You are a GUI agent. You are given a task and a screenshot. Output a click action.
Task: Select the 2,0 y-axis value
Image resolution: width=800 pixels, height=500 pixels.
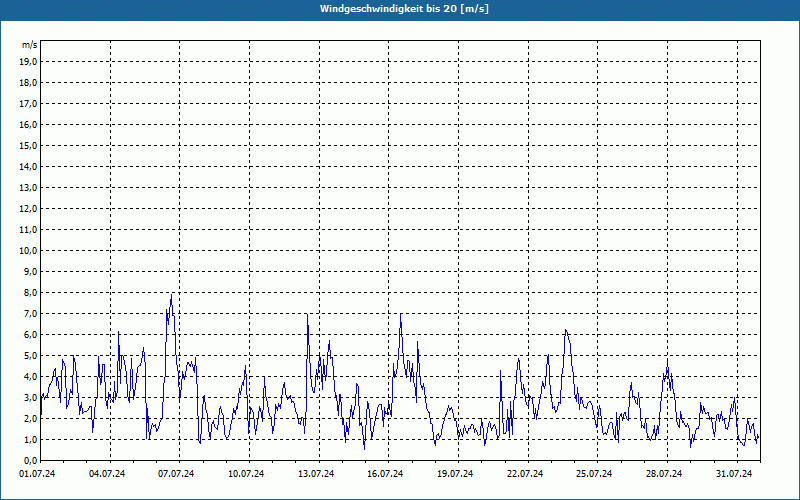pos(30,418)
